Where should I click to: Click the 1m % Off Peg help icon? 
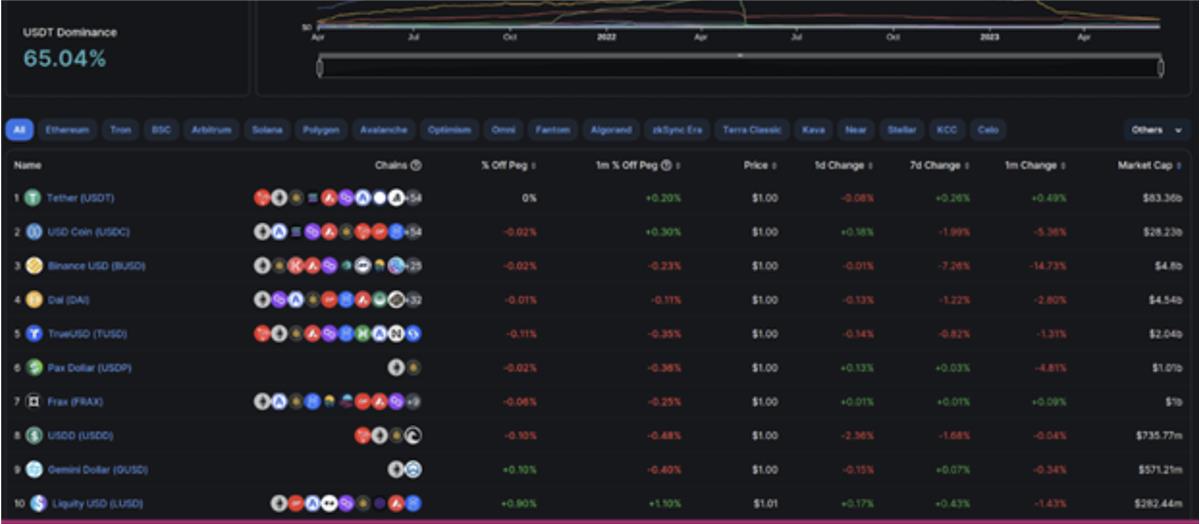(x=666, y=166)
